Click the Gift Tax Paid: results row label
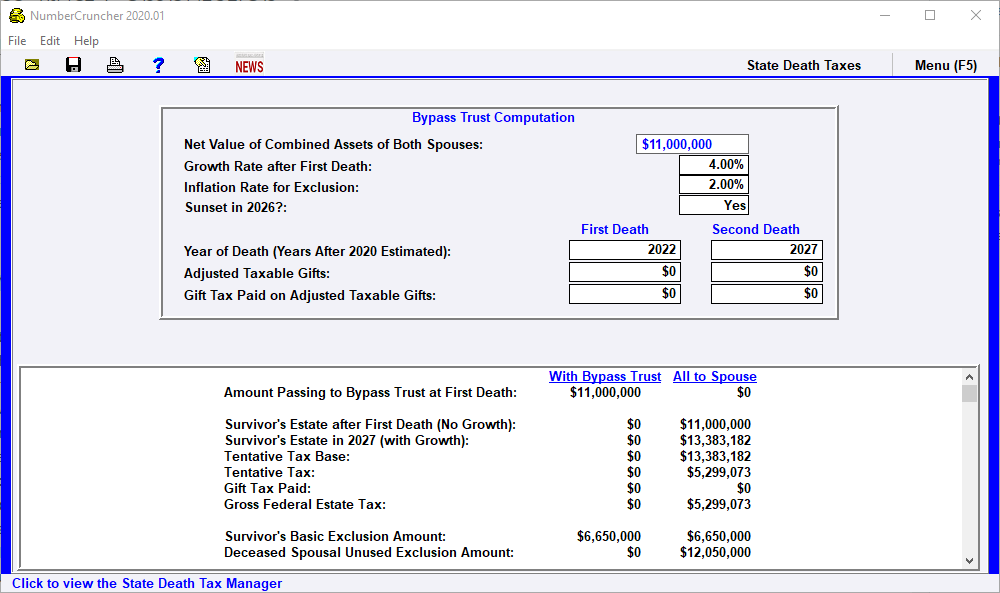This screenshot has width=1000, height=593. click(267, 488)
